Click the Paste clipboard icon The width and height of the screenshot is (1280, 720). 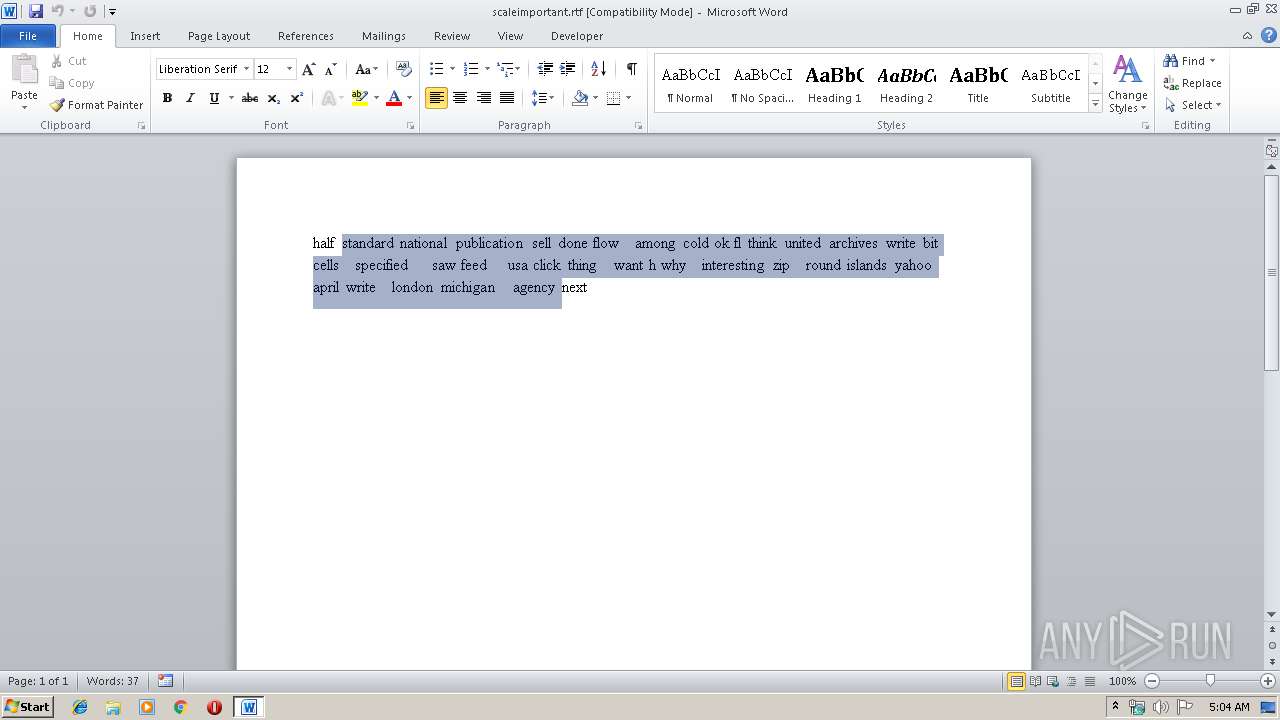24,70
